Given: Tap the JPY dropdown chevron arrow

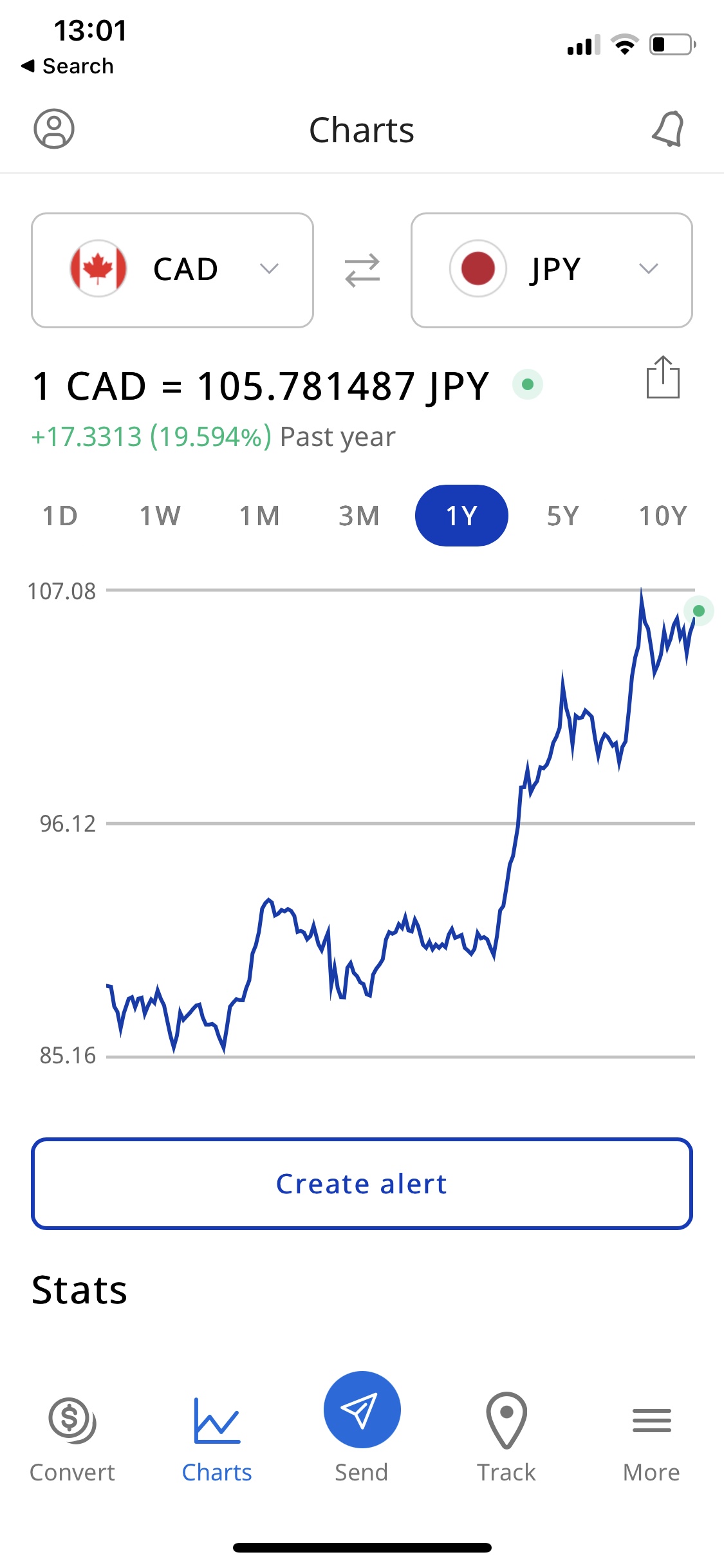Looking at the screenshot, I should [649, 269].
